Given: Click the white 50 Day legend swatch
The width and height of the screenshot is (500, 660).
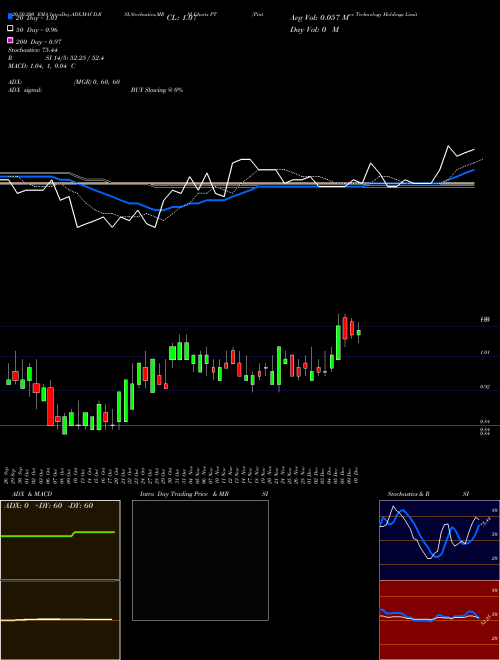Looking at the screenshot, I should 11,29.
